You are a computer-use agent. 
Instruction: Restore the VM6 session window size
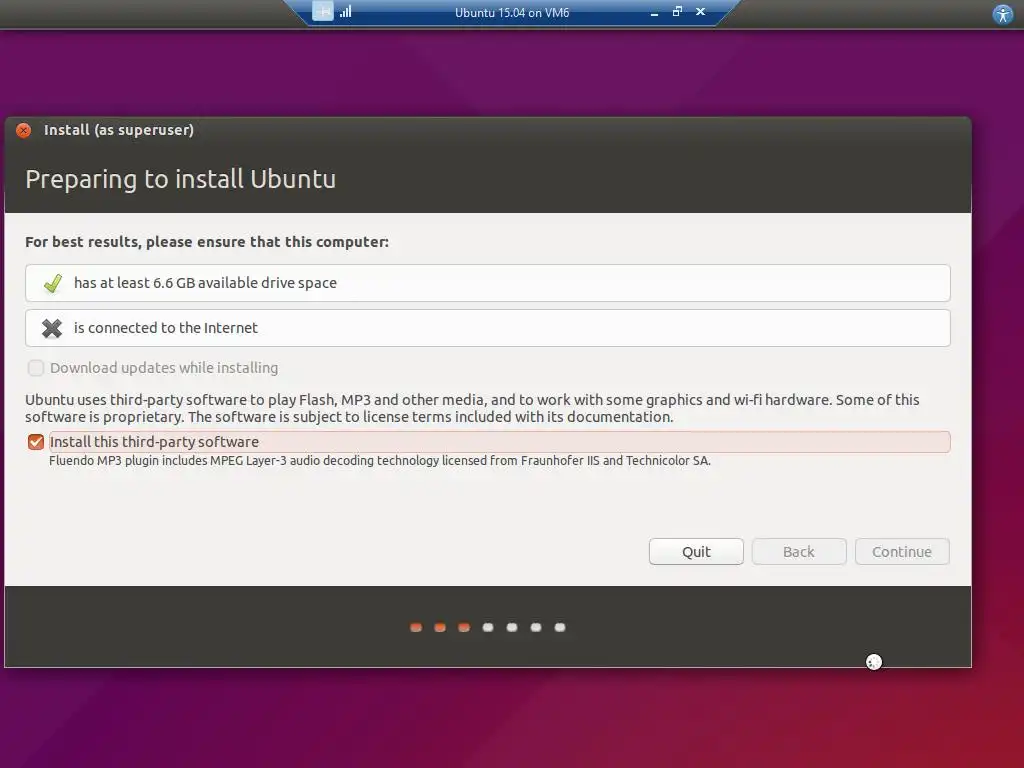tap(677, 12)
